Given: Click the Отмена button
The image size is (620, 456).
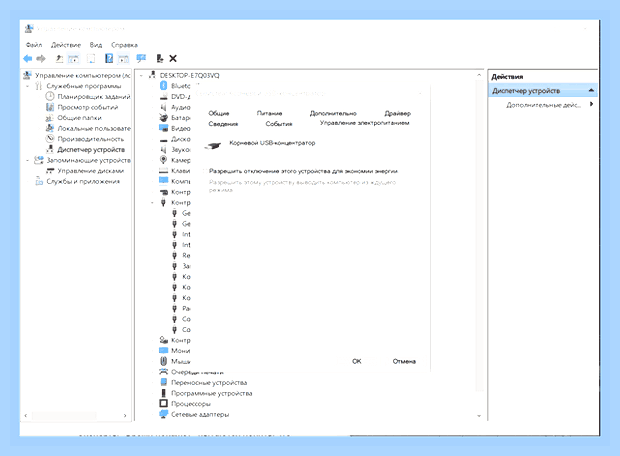Looking at the screenshot, I should [404, 361].
